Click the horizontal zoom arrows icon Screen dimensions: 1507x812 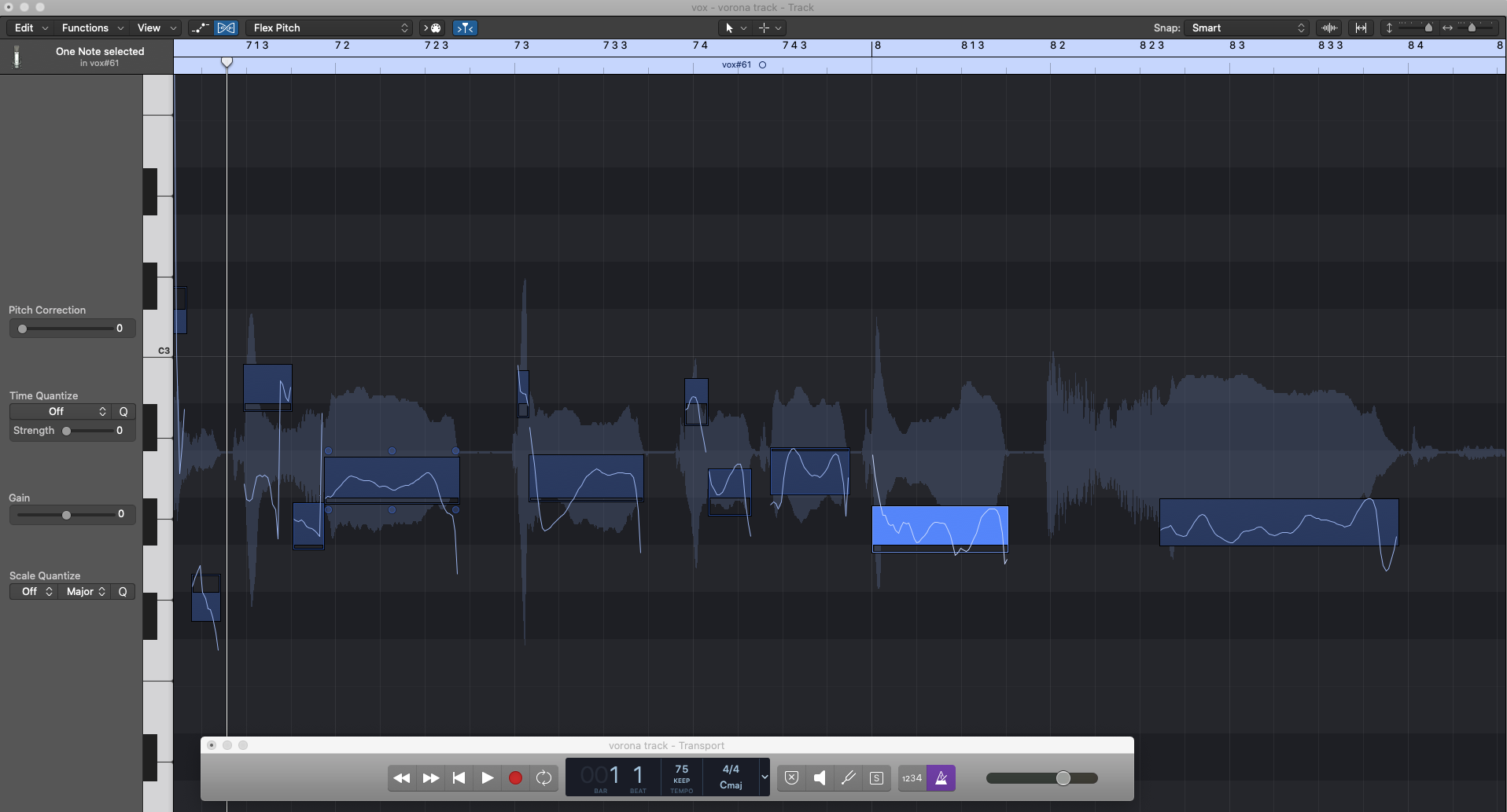[1447, 28]
